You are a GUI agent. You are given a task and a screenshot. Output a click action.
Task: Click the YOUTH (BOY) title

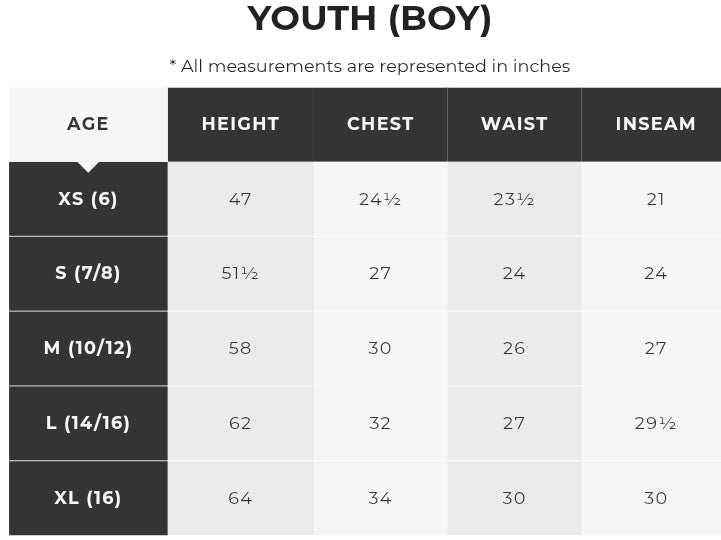(x=370, y=19)
